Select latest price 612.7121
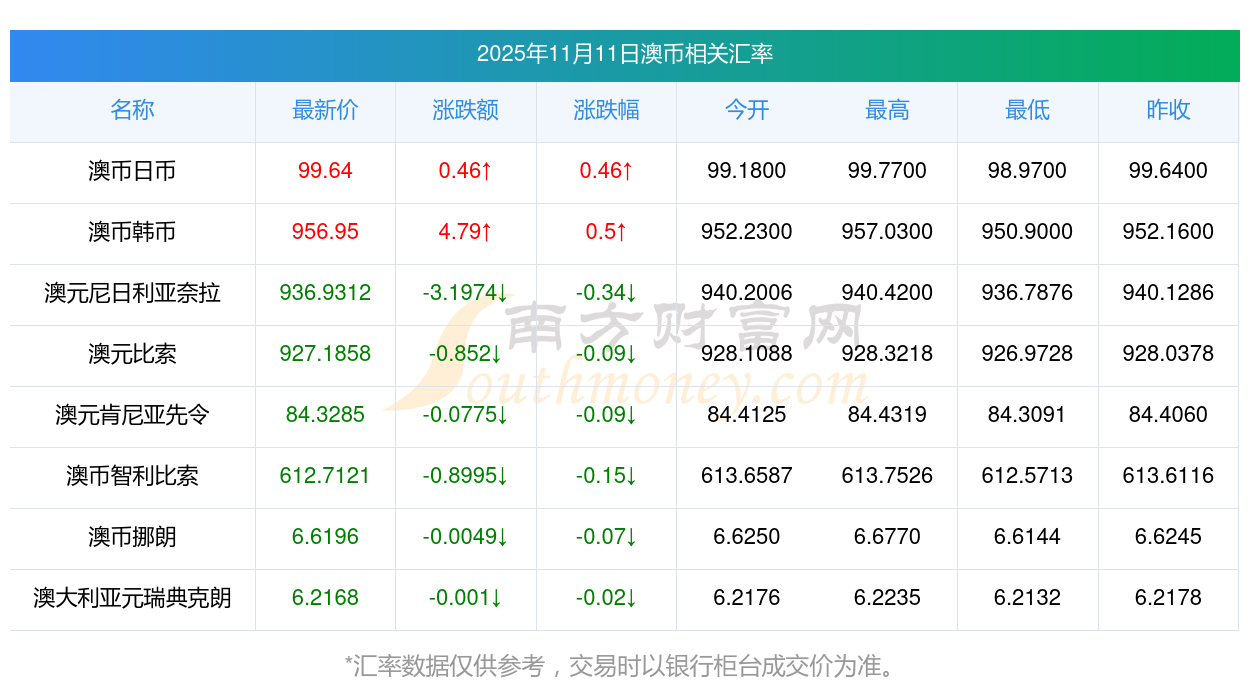The image size is (1250, 697). pos(325,476)
